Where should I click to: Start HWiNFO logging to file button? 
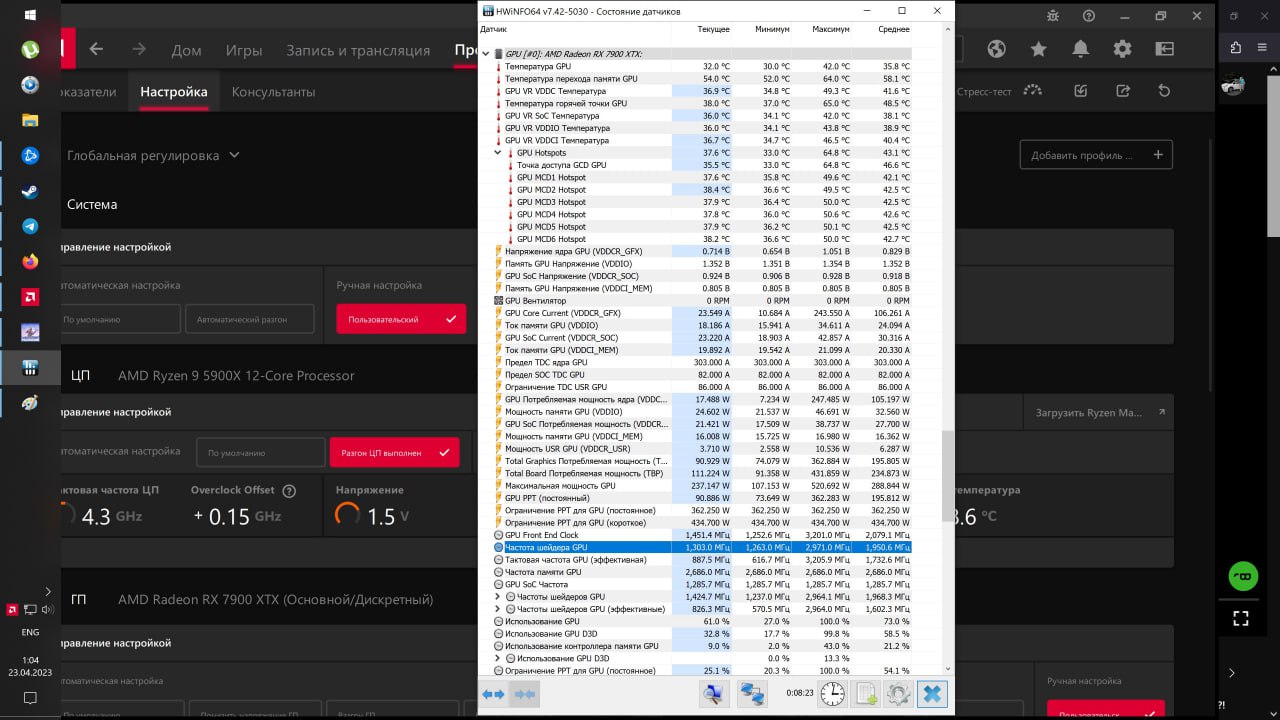click(866, 693)
